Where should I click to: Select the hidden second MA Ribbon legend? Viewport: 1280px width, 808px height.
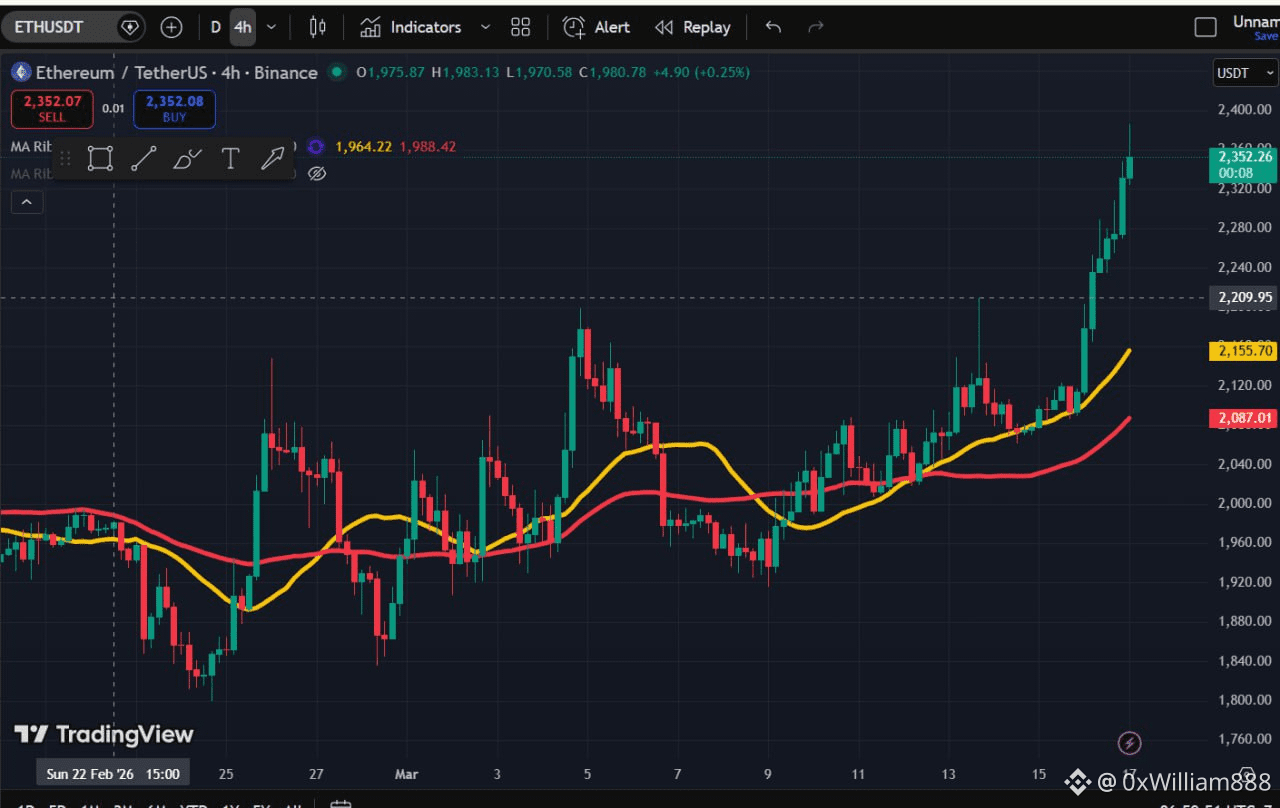pos(31,174)
